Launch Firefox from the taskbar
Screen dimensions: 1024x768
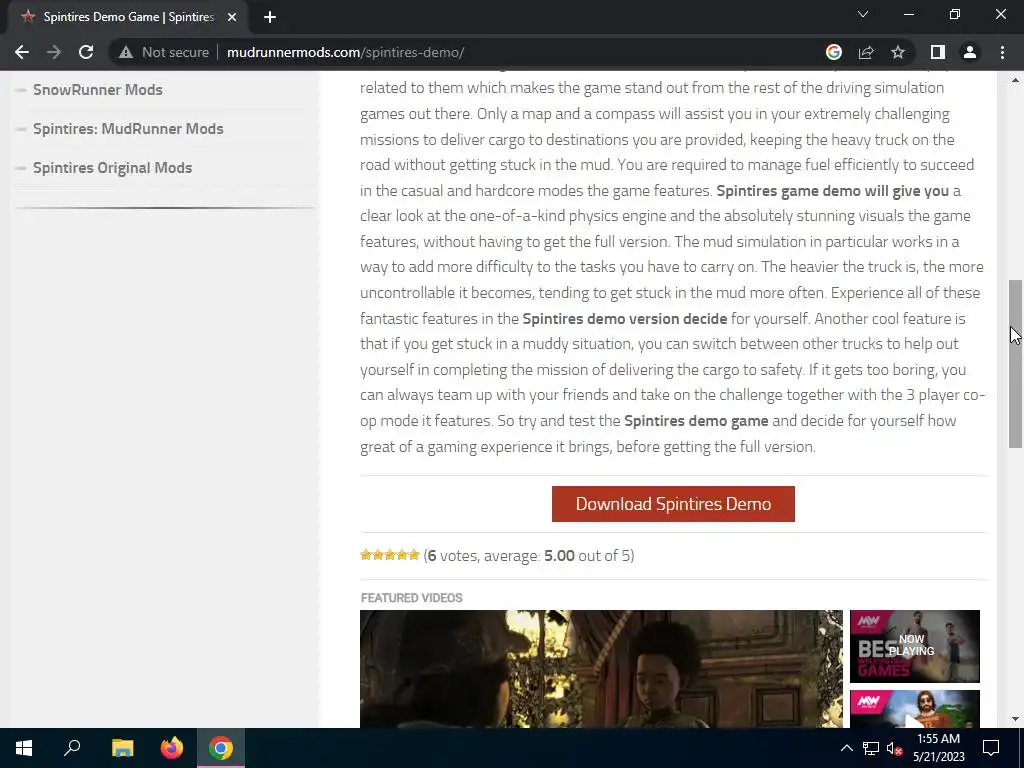tap(172, 748)
